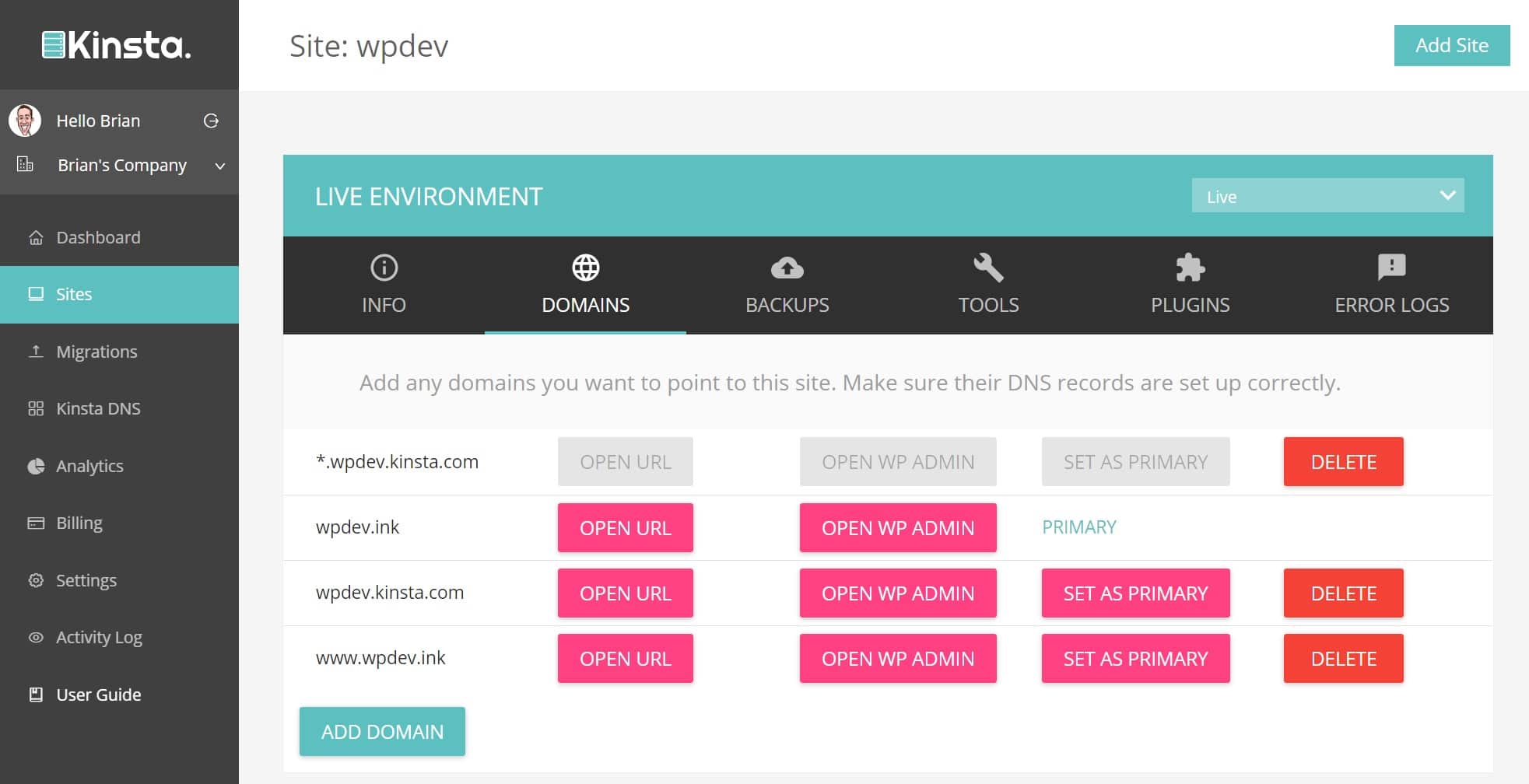Open Kinsta DNS in the sidebar
Image resolution: width=1529 pixels, height=784 pixels.
coord(119,408)
